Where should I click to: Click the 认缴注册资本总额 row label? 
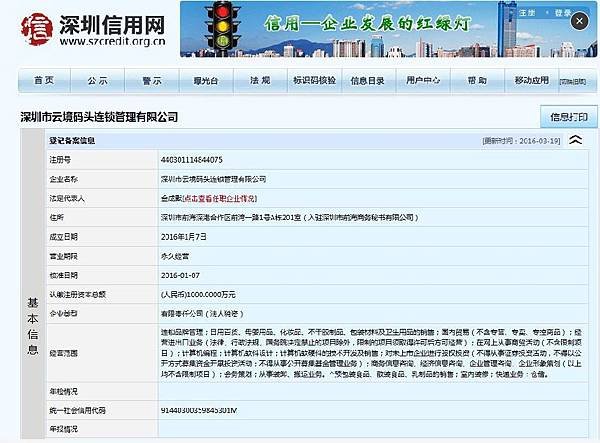pyautogui.click(x=78, y=294)
